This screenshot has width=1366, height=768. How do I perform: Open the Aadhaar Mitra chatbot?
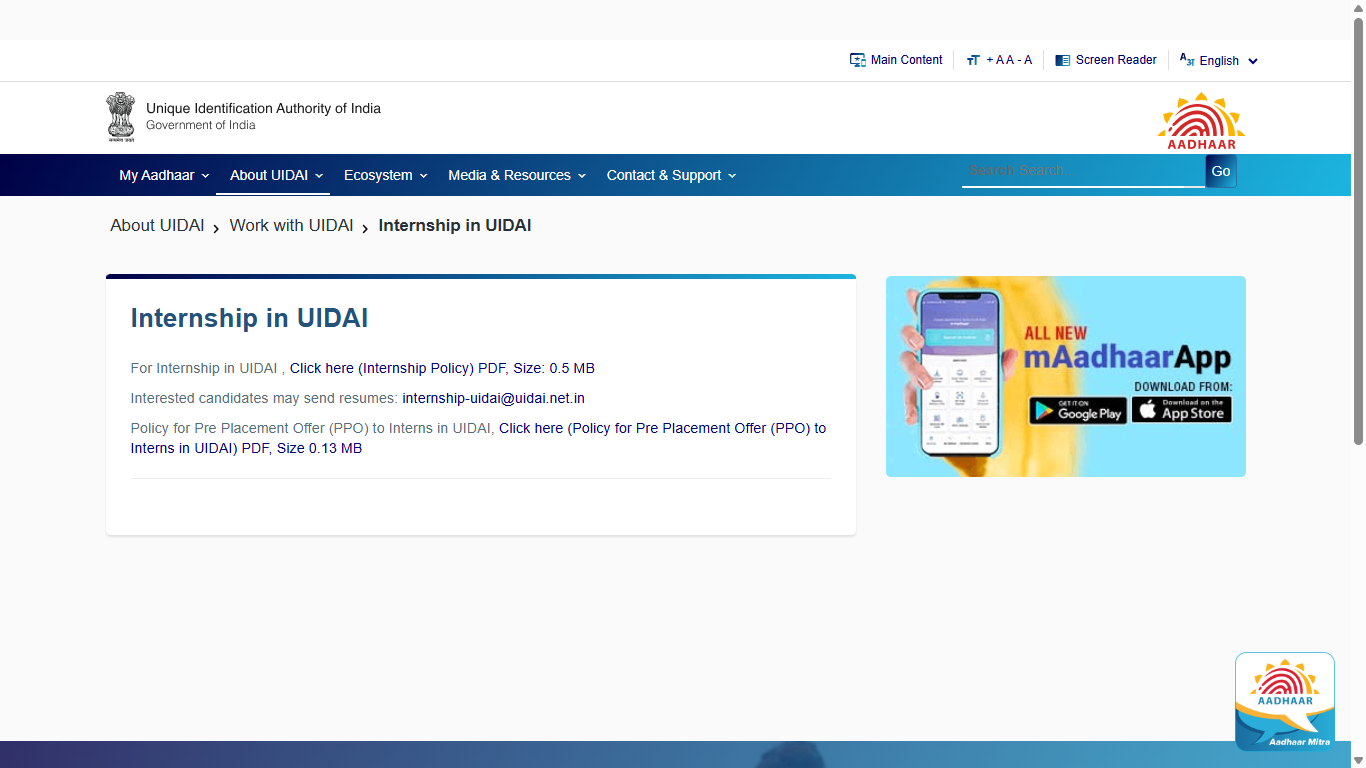coord(1285,701)
